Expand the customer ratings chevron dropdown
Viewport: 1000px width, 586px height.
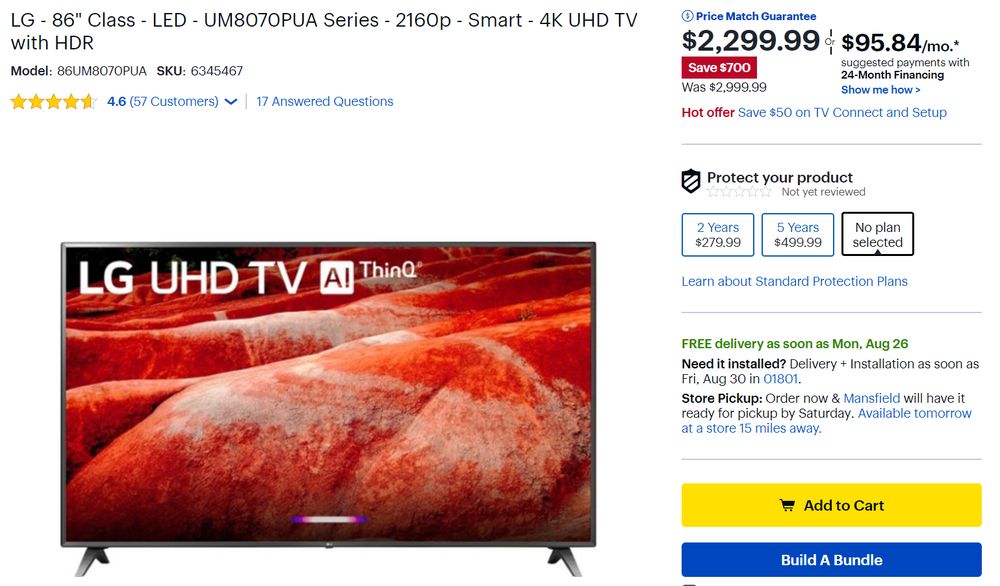click(x=231, y=102)
